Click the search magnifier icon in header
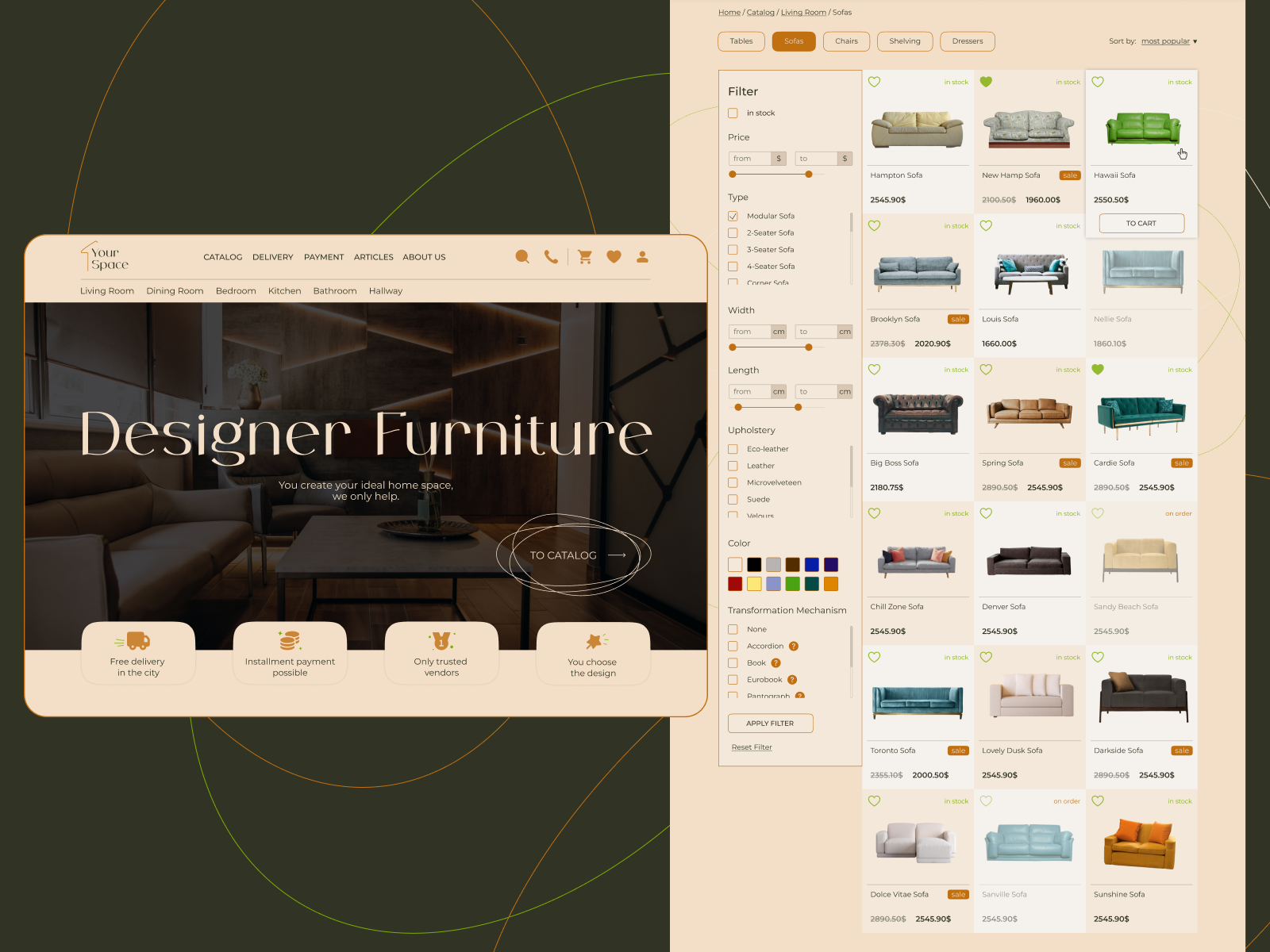Viewport: 1270px width, 952px height. 522,257
